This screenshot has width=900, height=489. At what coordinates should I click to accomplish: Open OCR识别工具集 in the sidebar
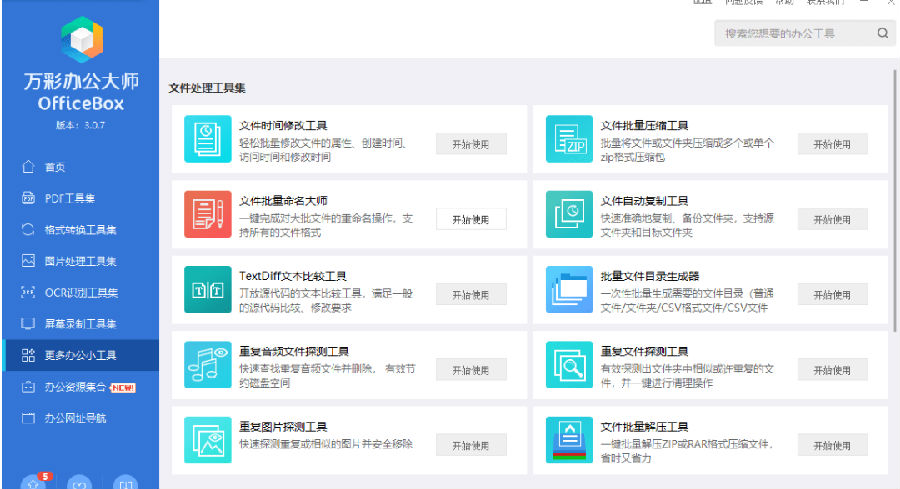pos(80,292)
